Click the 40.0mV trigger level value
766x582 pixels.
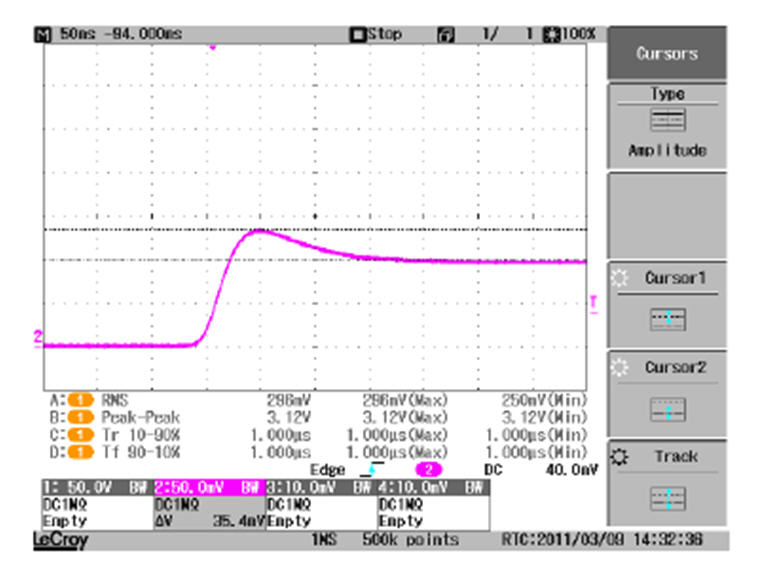(x=572, y=470)
